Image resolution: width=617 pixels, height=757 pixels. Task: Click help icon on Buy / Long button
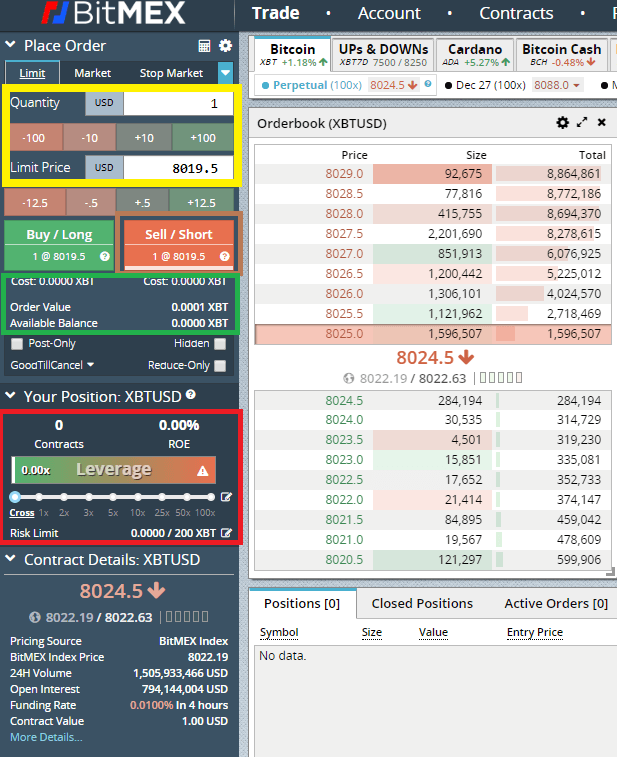coord(104,256)
